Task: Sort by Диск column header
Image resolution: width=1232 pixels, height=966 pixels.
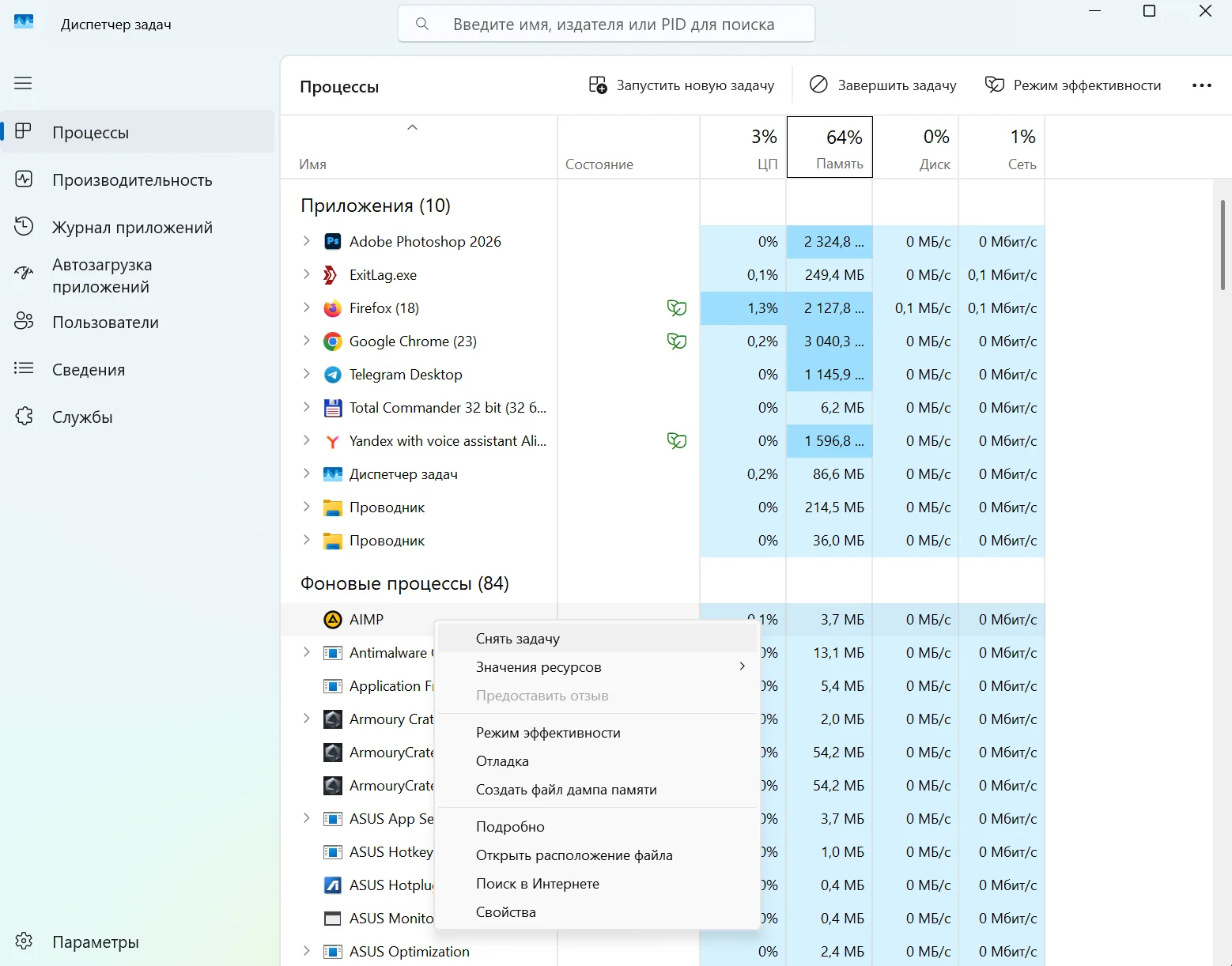Action: pyautogui.click(x=916, y=147)
